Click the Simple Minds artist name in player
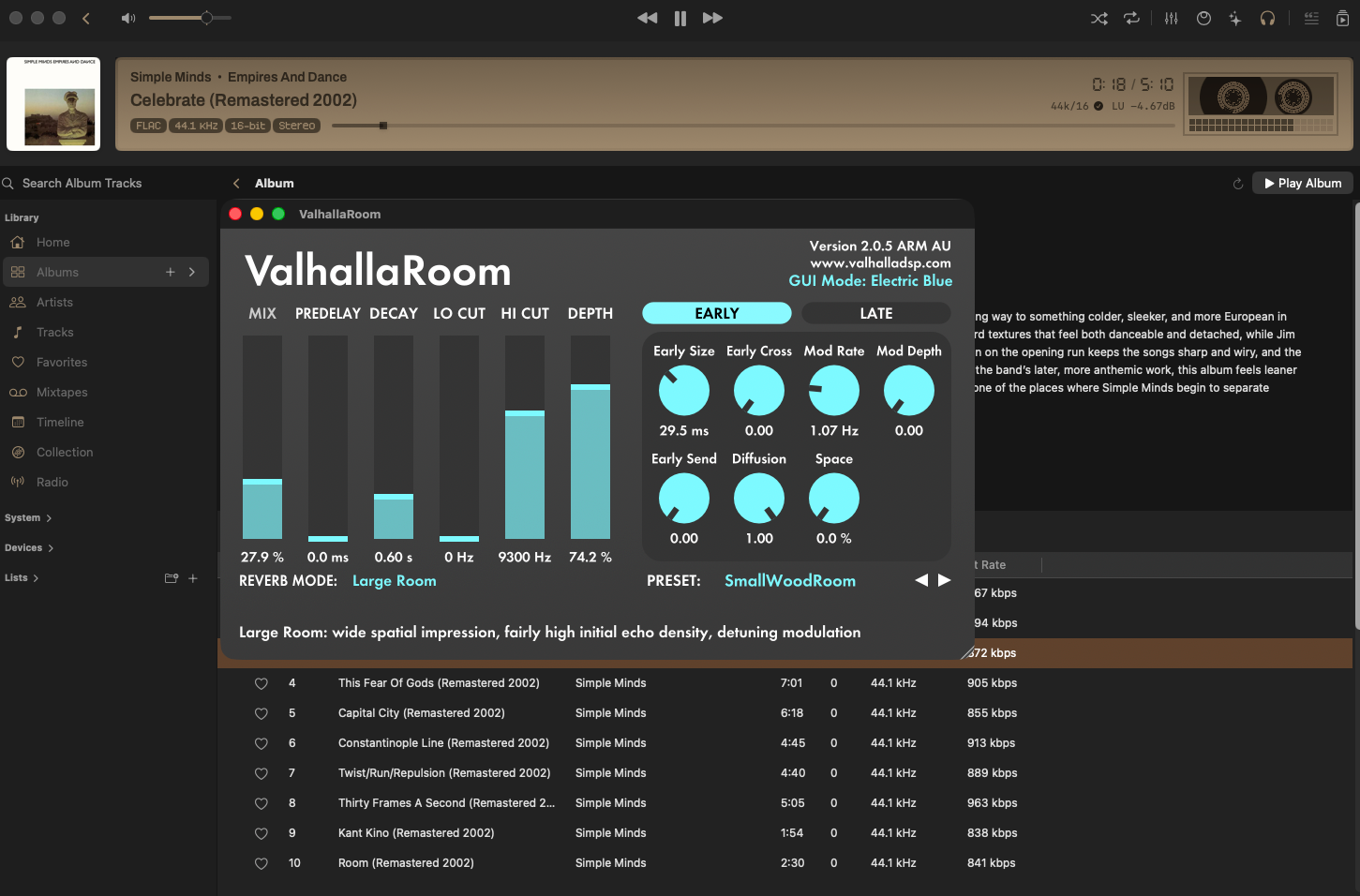 [x=171, y=77]
